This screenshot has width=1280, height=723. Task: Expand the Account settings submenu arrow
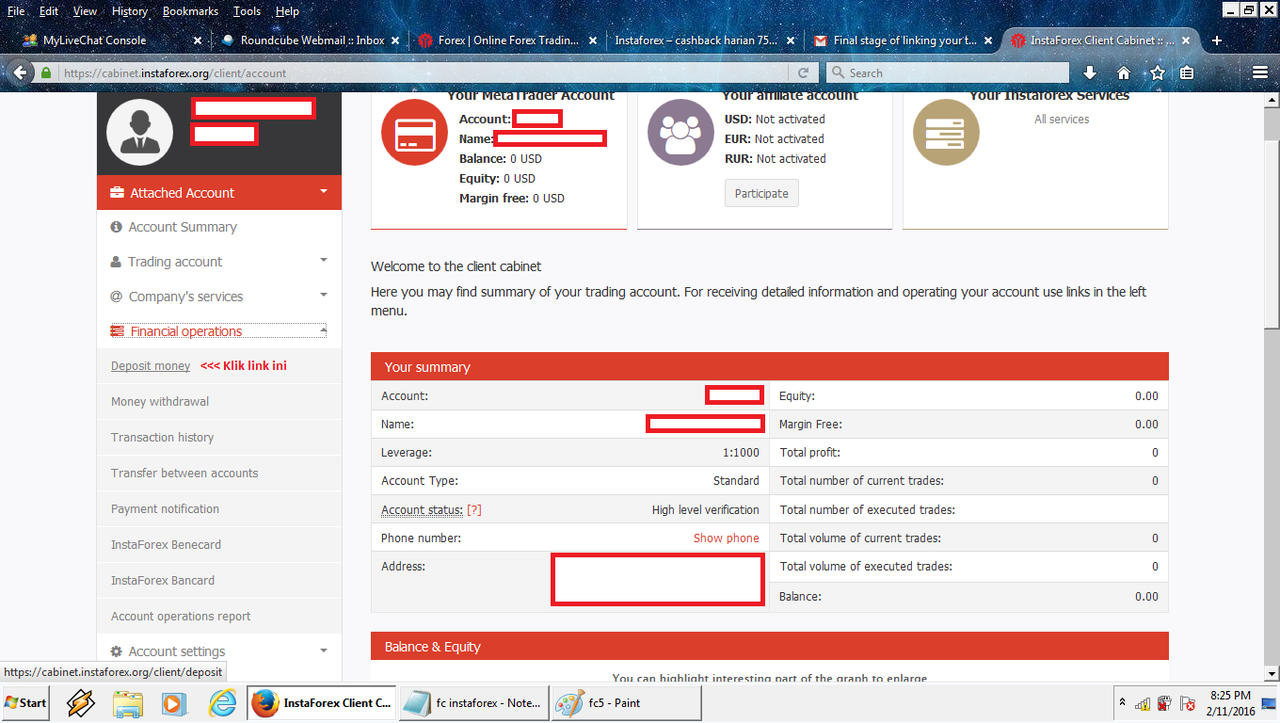pos(323,651)
